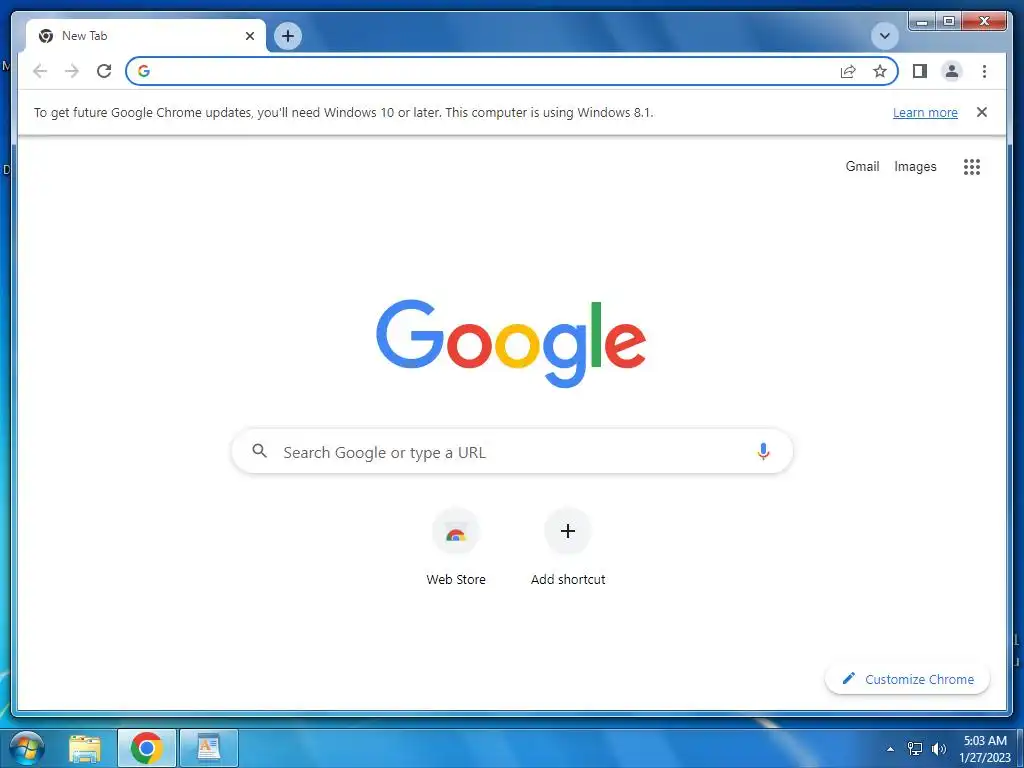1024x768 pixels.
Task: Click the Google icon in address bar
Action: coord(144,71)
